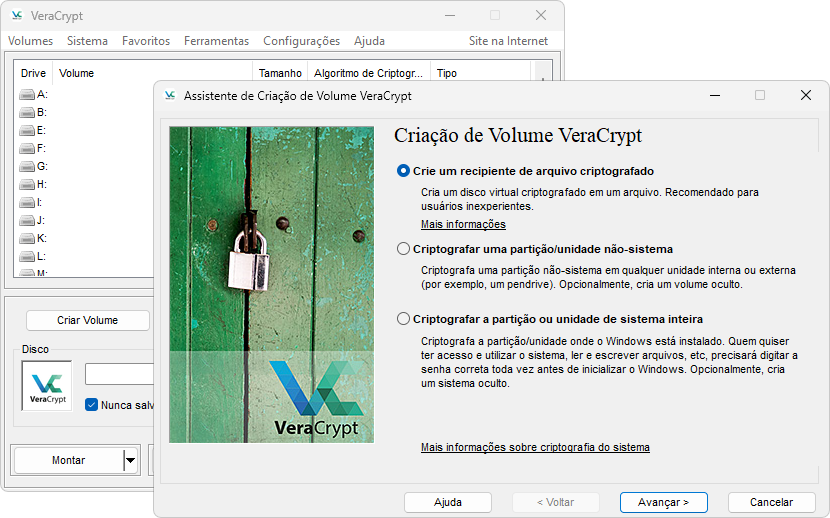Select drive H: icon in drive list
Viewport: 830px width, 518px height.
click(x=26, y=185)
